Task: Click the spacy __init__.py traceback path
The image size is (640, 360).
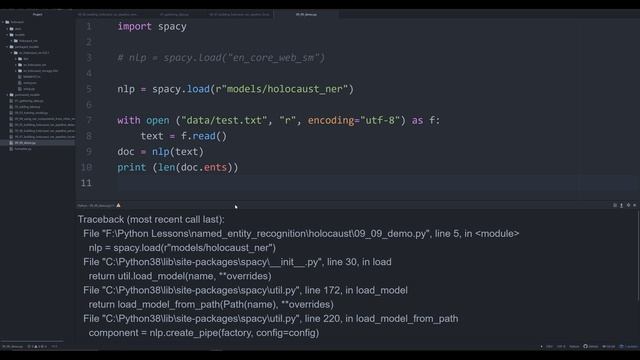Action: [212, 262]
